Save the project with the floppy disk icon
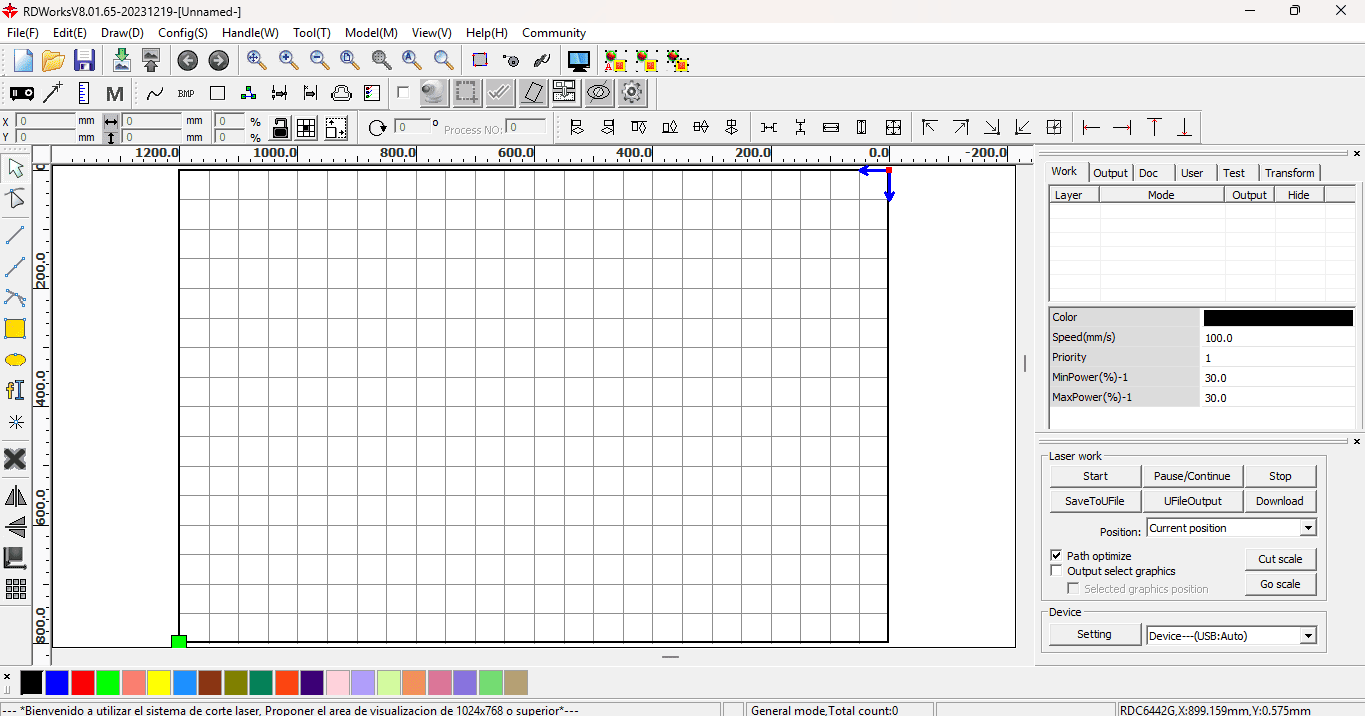1365x716 pixels. (84, 61)
